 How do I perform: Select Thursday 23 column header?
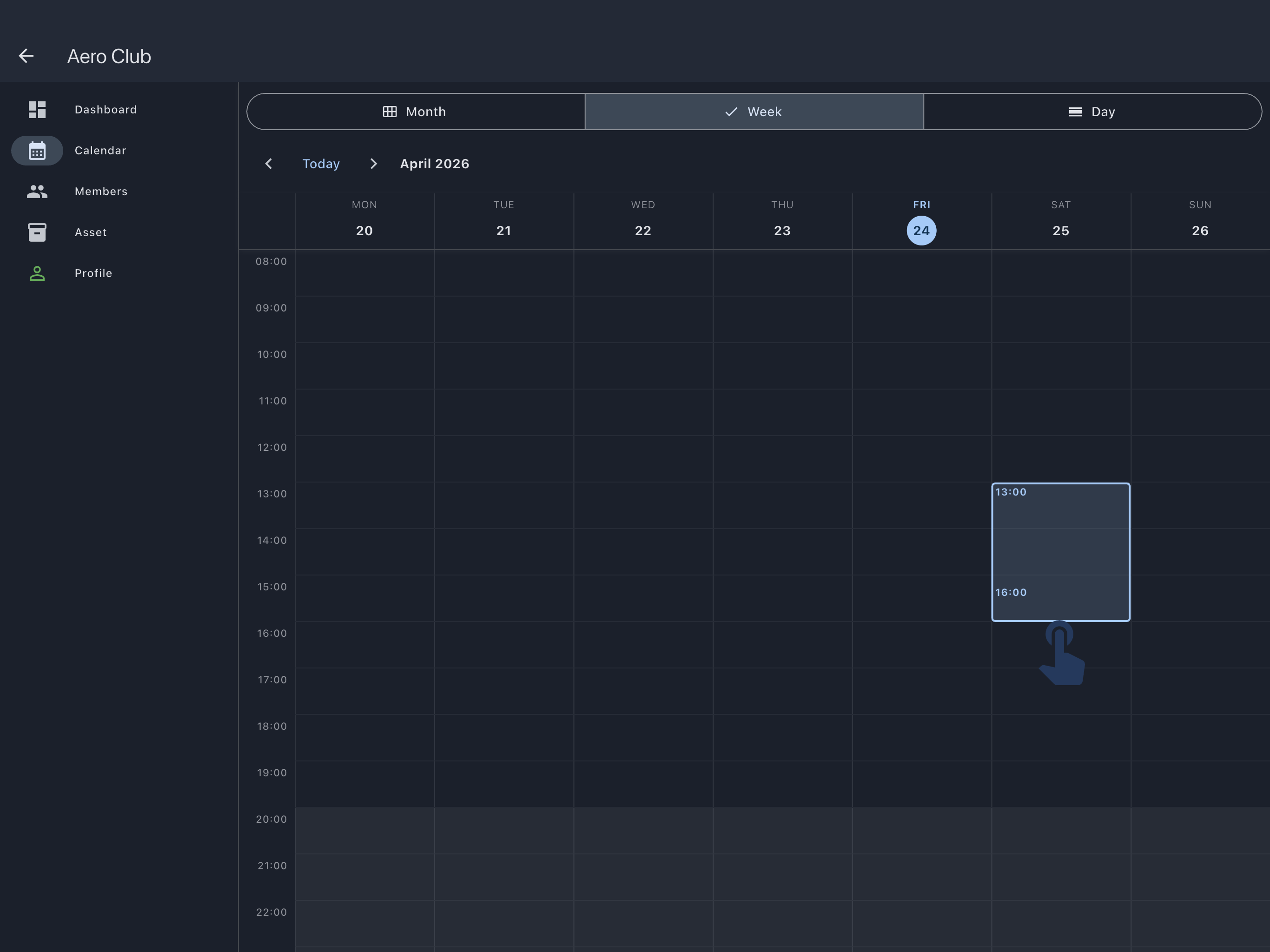(x=782, y=221)
